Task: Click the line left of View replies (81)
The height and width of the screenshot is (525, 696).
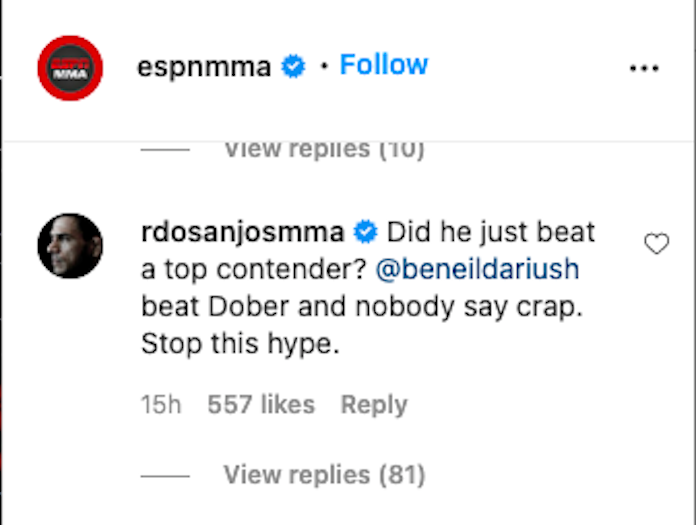Action: pos(165,475)
